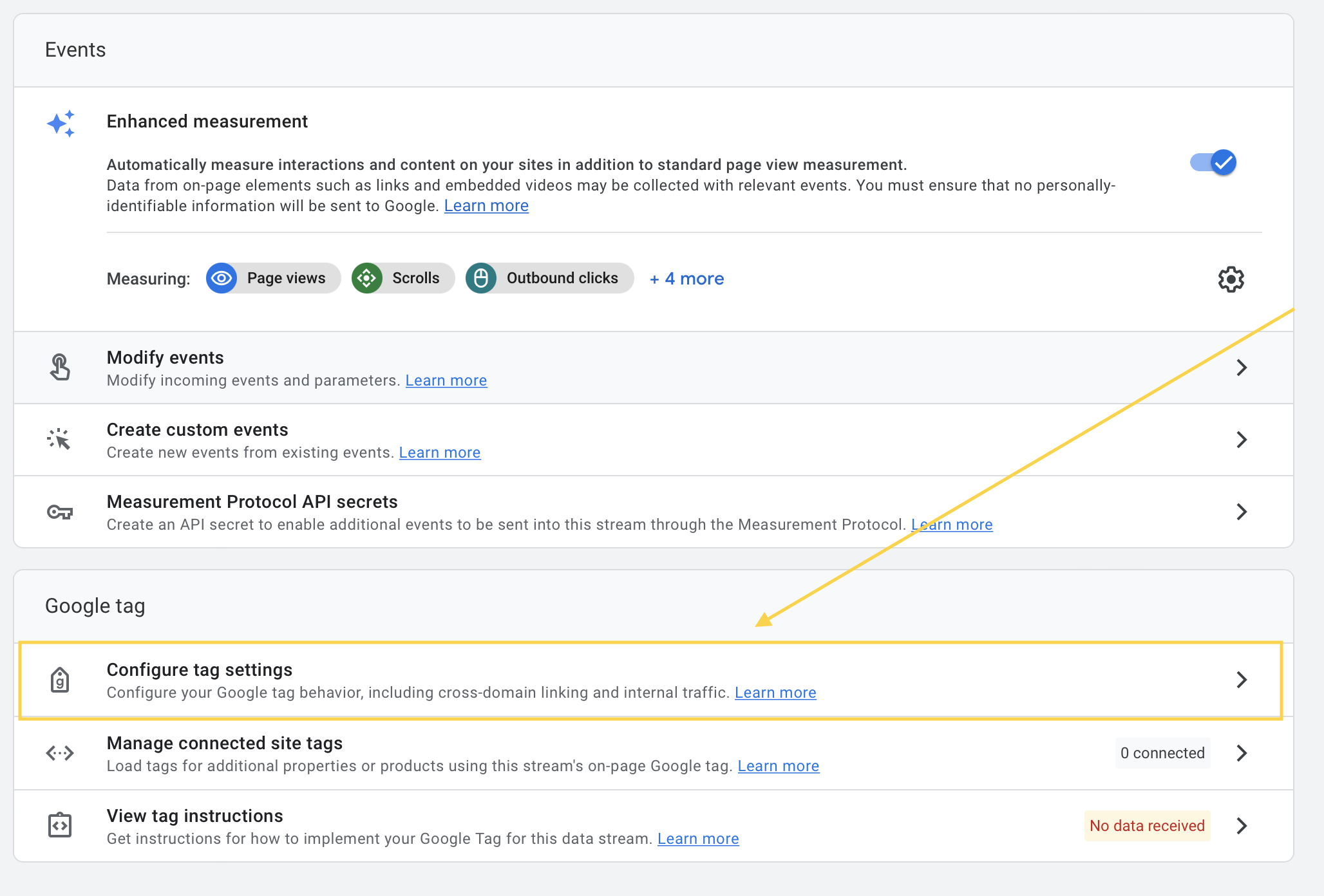Show the + 4 more measurements
Screen dimensions: 1324x896
click(x=686, y=279)
